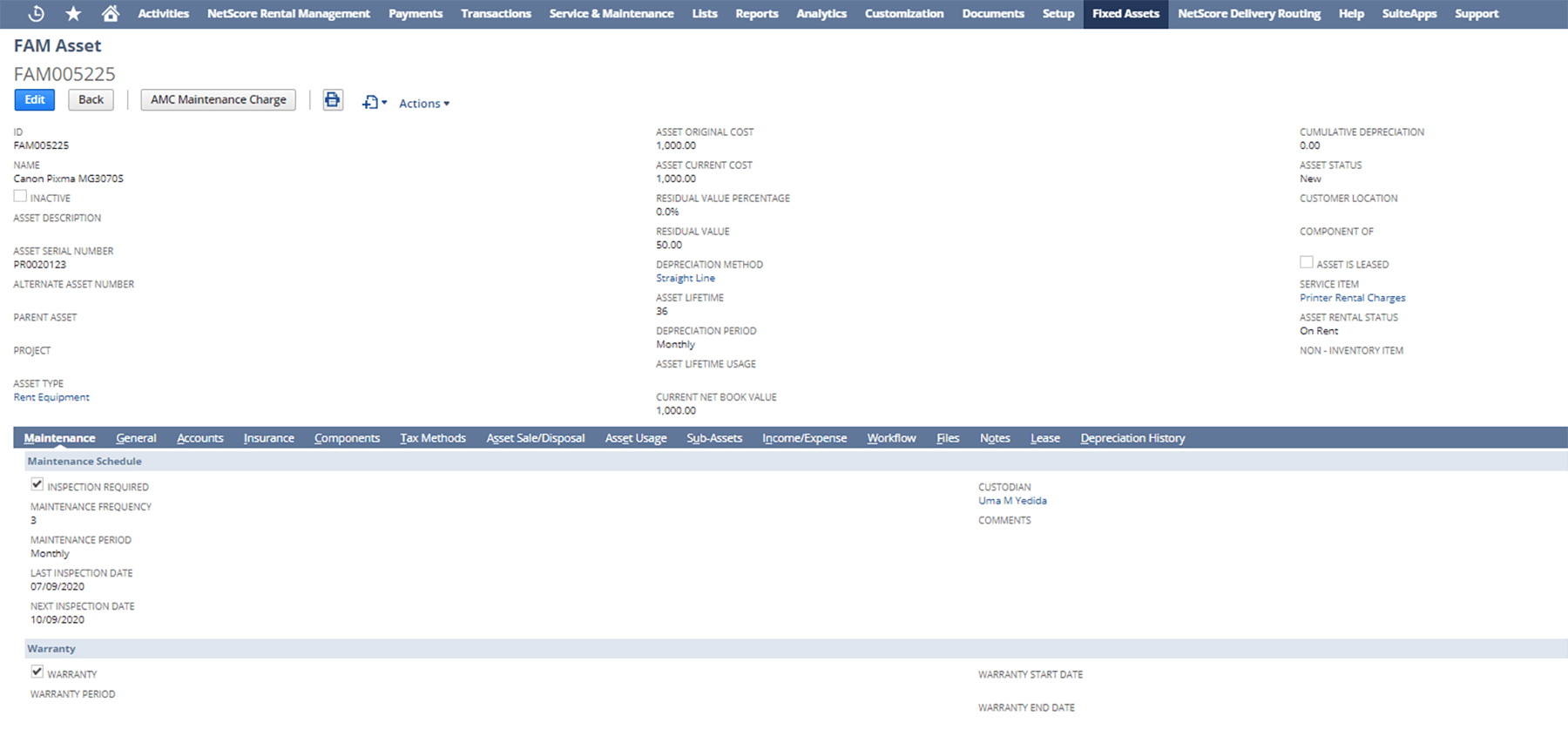Select the last inspection date 07/09/2020

pos(57,587)
